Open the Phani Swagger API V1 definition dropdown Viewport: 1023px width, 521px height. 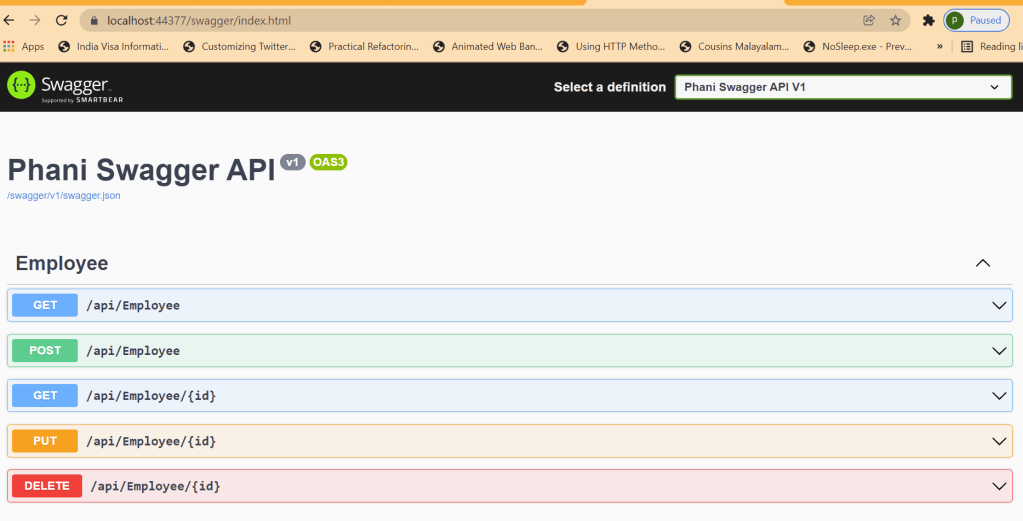842,87
